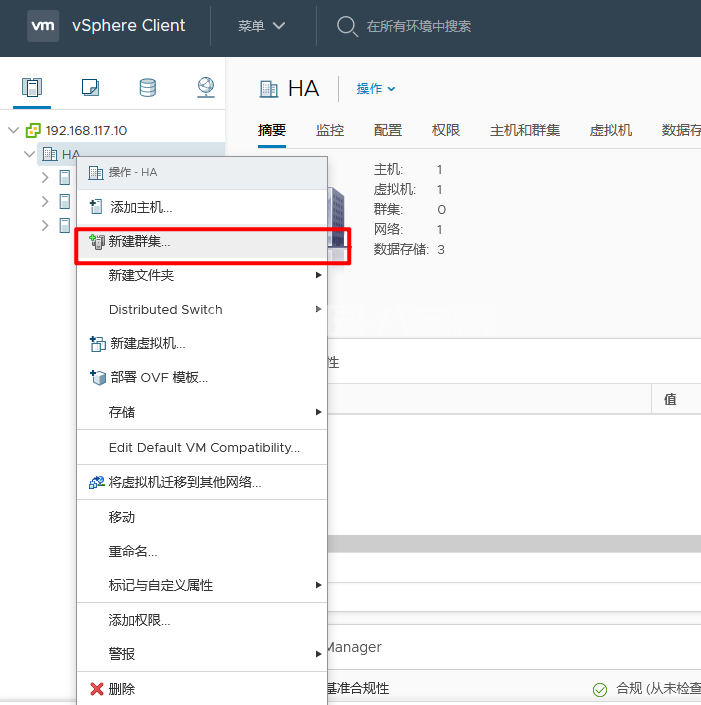Viewport: 701px width, 705px height.
Task: Open the 配置 tab
Action: 388,130
